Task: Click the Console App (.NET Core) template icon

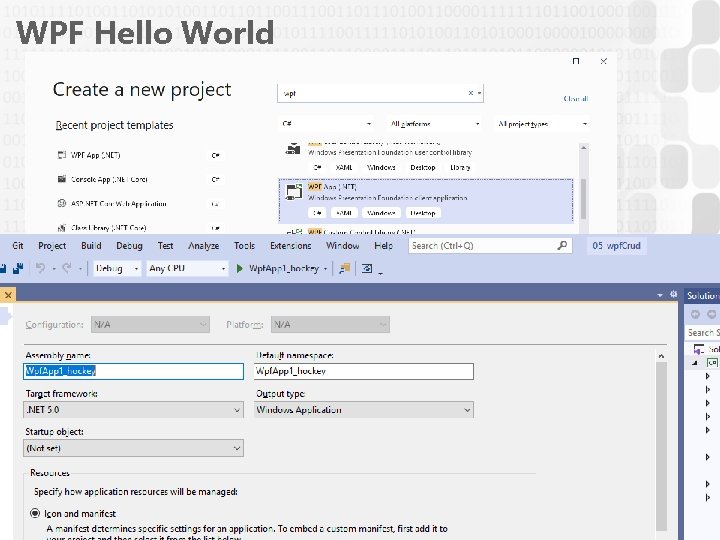Action: click(62, 179)
